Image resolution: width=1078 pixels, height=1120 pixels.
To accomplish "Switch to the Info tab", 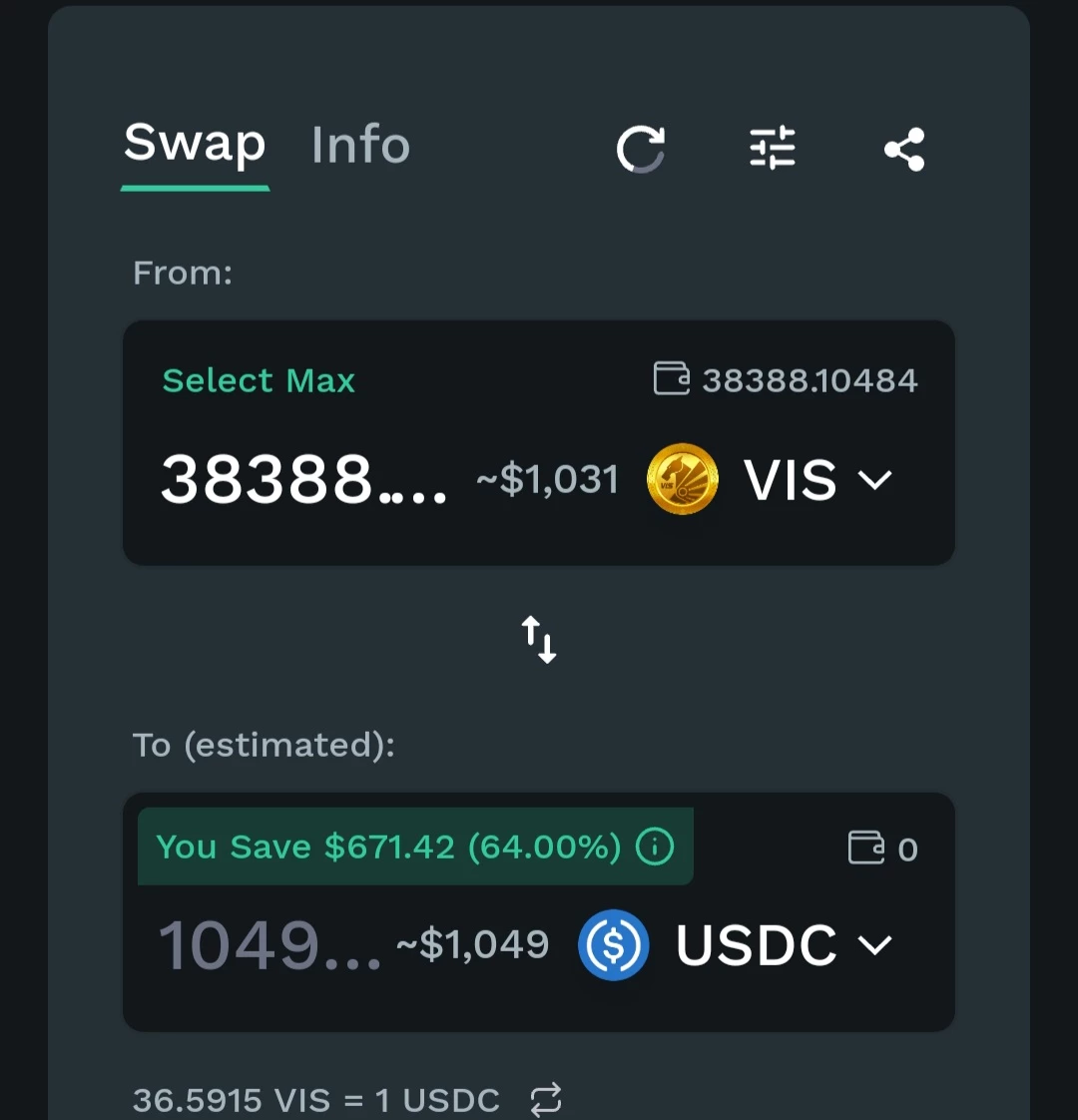I will [x=360, y=145].
